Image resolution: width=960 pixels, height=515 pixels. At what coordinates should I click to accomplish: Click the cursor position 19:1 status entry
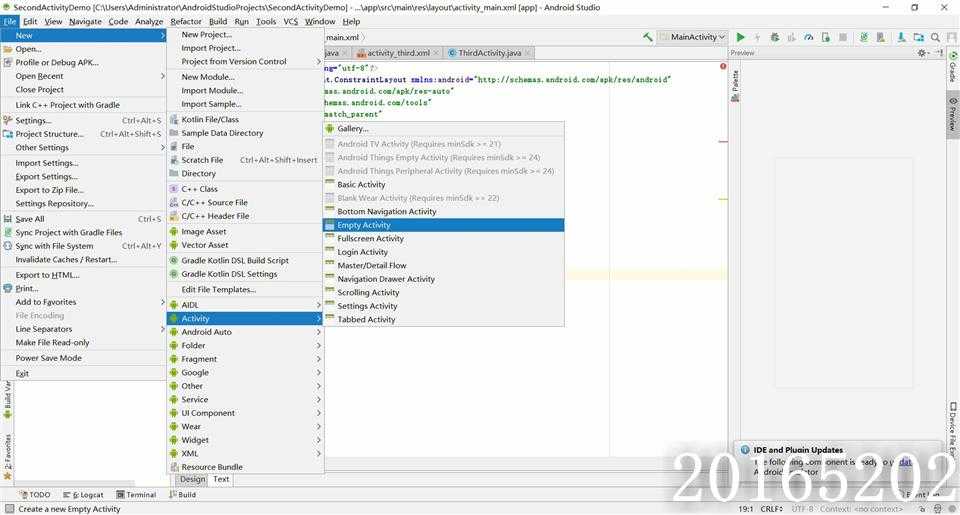point(745,509)
